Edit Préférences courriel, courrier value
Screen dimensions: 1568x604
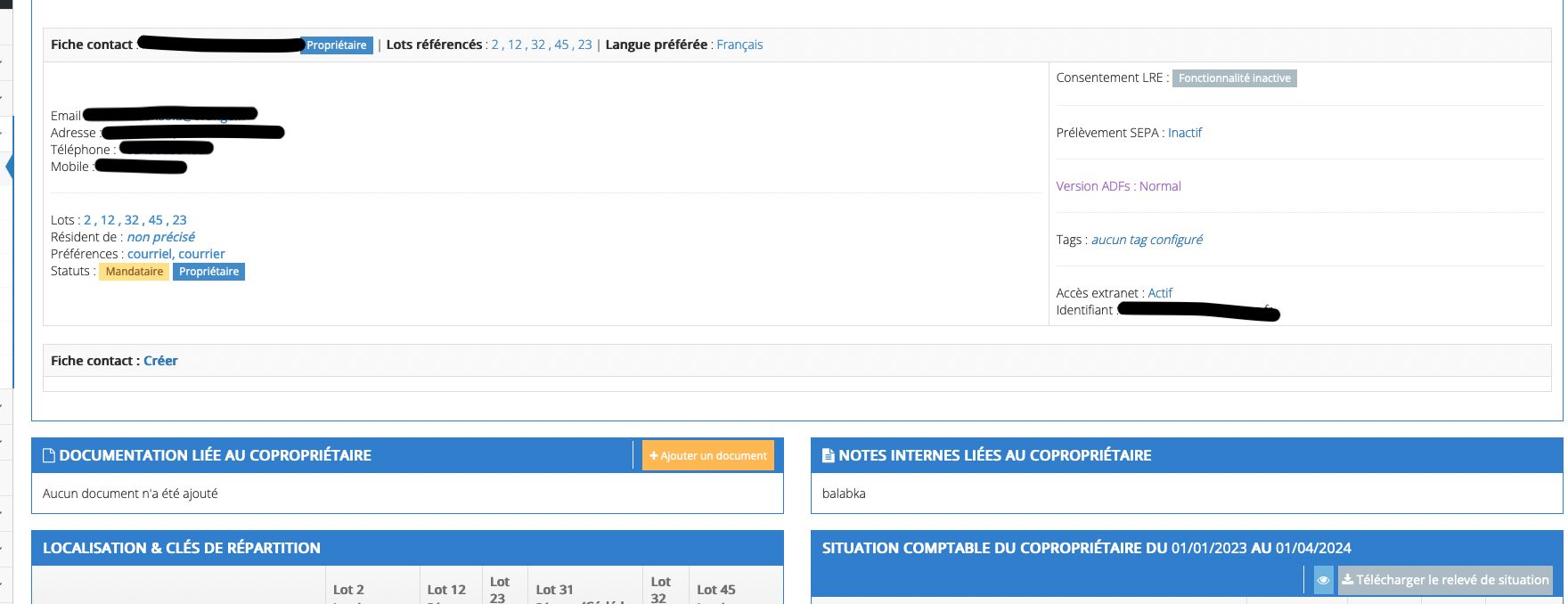pos(176,254)
